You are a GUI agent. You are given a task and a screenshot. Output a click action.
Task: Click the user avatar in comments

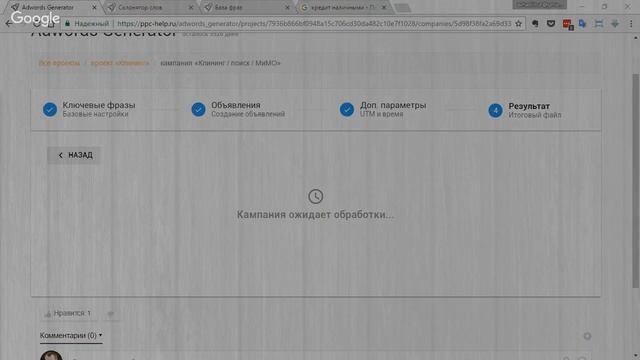click(x=51, y=355)
